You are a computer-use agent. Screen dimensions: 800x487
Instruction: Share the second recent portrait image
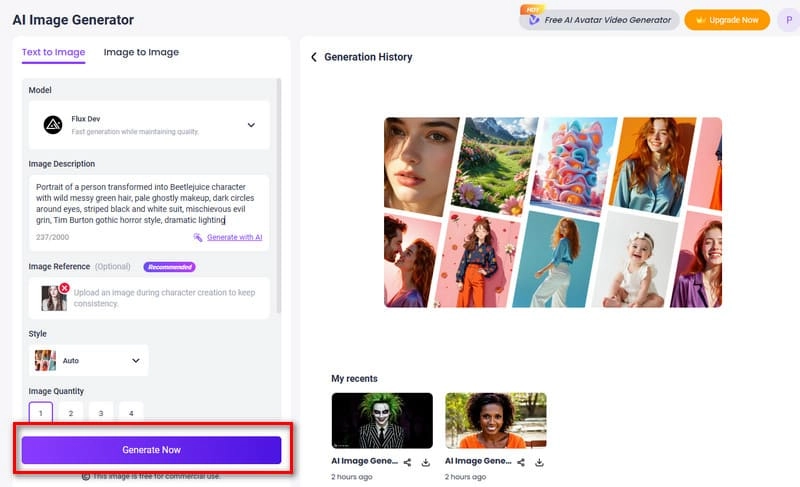click(521, 462)
